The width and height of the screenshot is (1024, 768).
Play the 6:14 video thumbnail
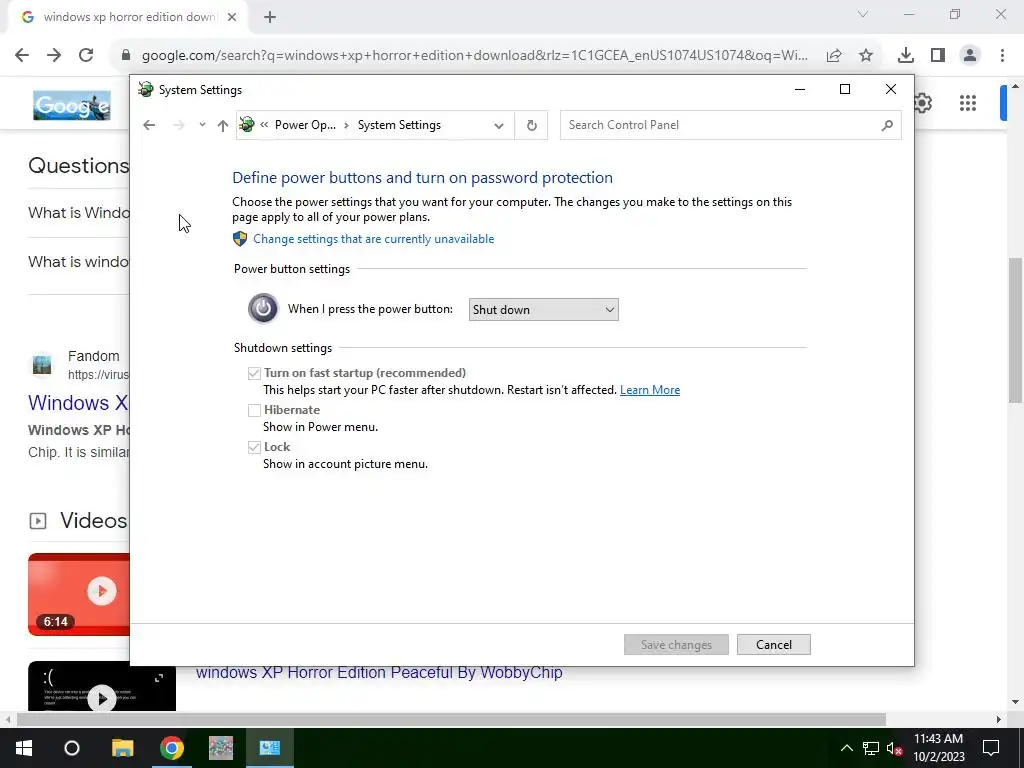(79, 594)
